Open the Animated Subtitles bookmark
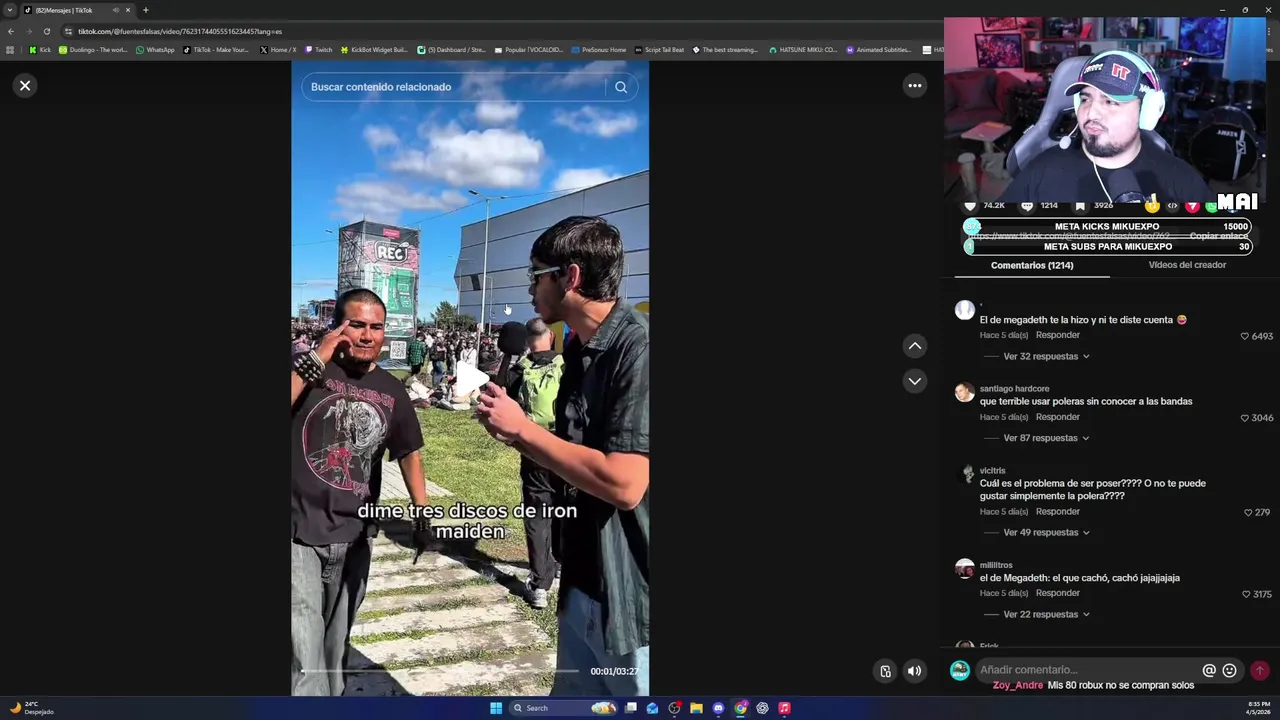Image resolution: width=1280 pixels, height=720 pixels. coord(879,50)
